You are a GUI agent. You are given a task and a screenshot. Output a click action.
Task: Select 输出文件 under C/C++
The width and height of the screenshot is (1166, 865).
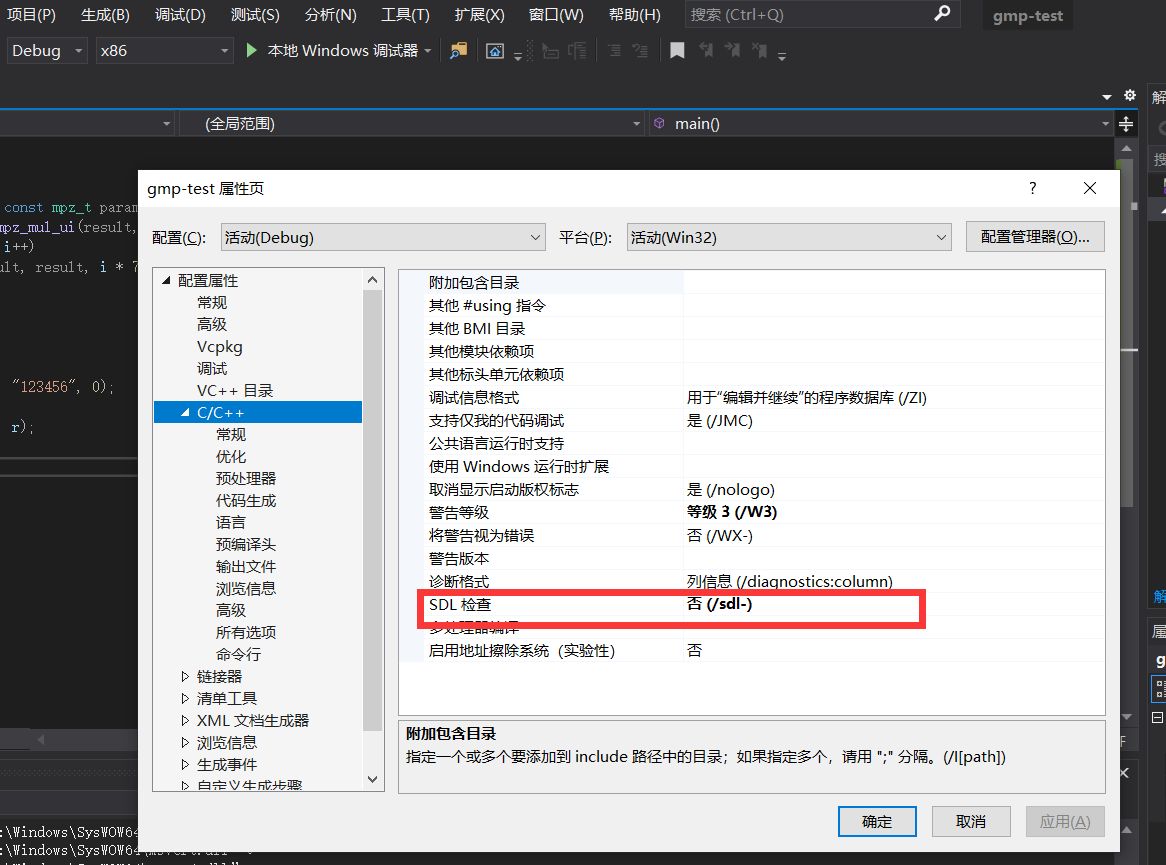pyautogui.click(x=246, y=566)
